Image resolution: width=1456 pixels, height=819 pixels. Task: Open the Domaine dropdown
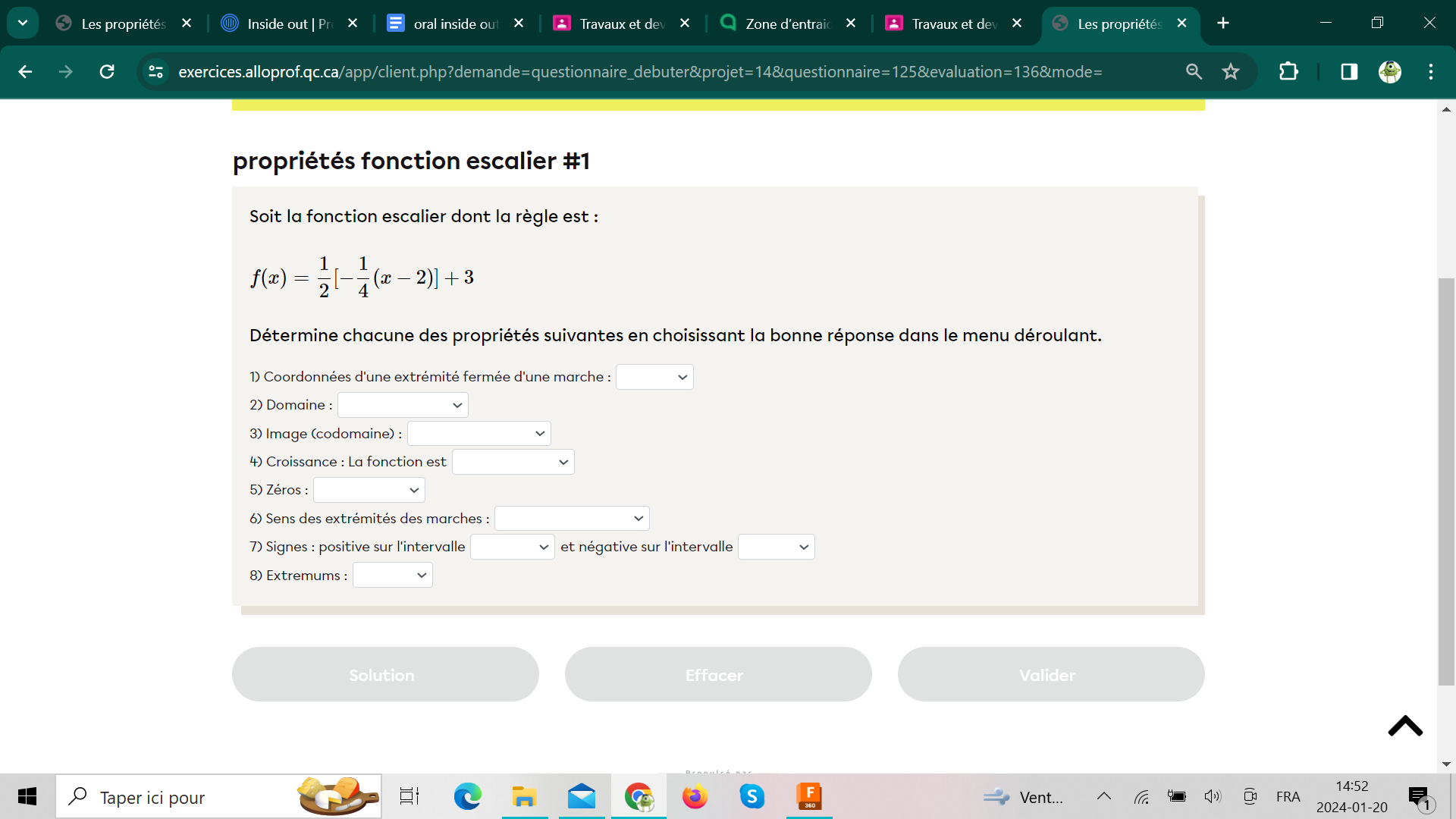pyautogui.click(x=403, y=405)
